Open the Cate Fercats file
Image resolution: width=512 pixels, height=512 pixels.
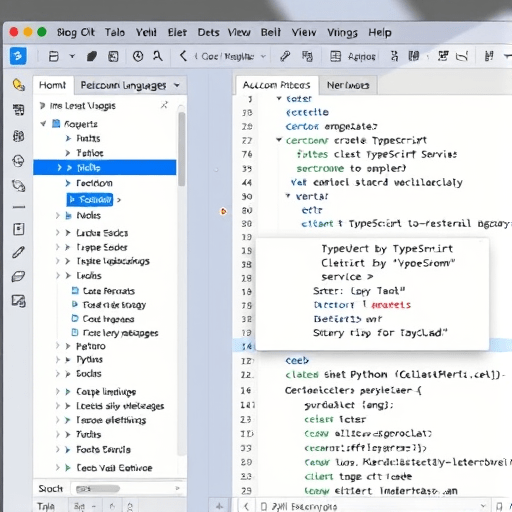pos(109,291)
